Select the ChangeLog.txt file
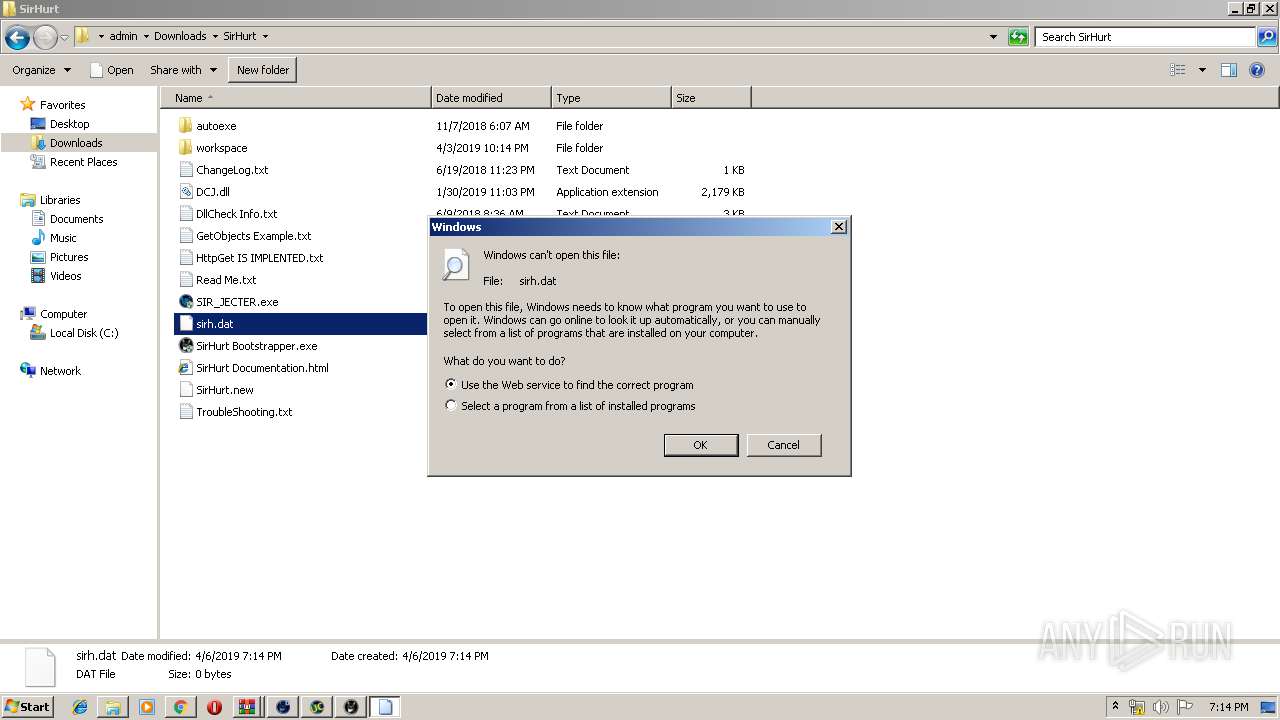Screen dimensions: 1280x720 pos(232,170)
